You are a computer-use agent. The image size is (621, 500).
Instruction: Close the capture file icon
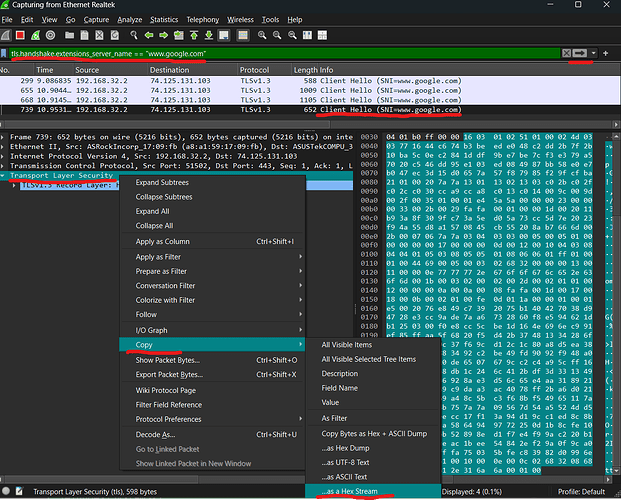click(99, 35)
